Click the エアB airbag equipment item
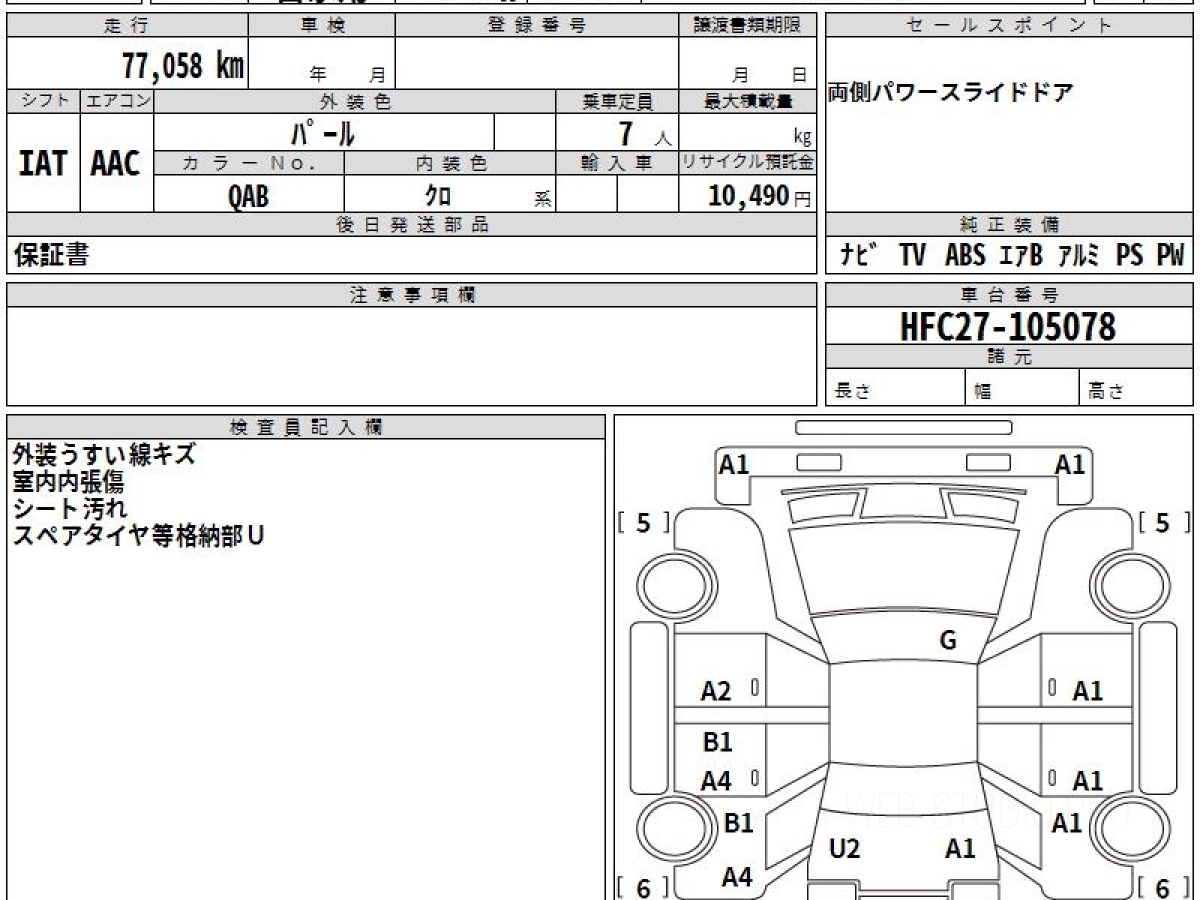The height and width of the screenshot is (900, 1200). (1021, 256)
